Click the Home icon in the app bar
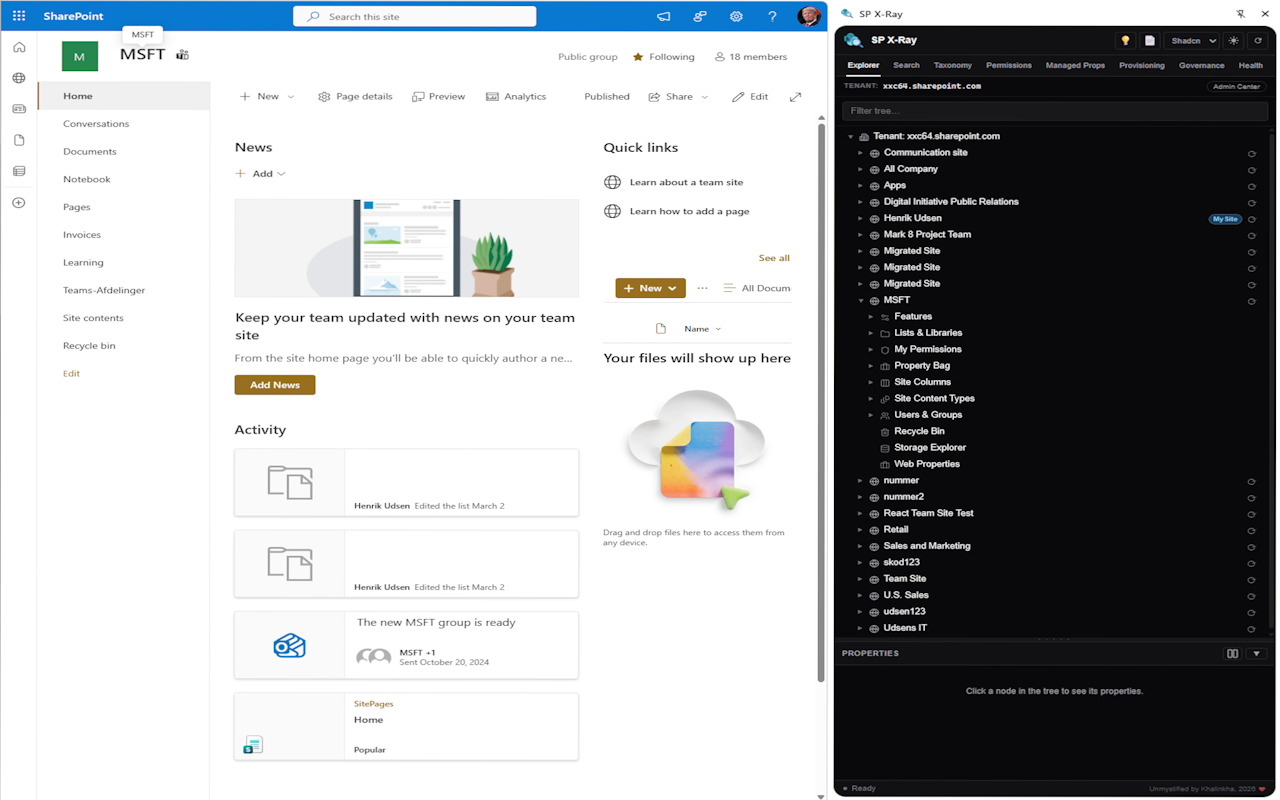The height and width of the screenshot is (800, 1280). pyautogui.click(x=19, y=47)
